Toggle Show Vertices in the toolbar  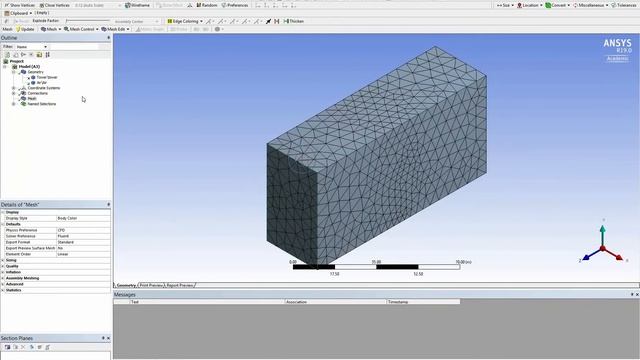[x=20, y=5]
